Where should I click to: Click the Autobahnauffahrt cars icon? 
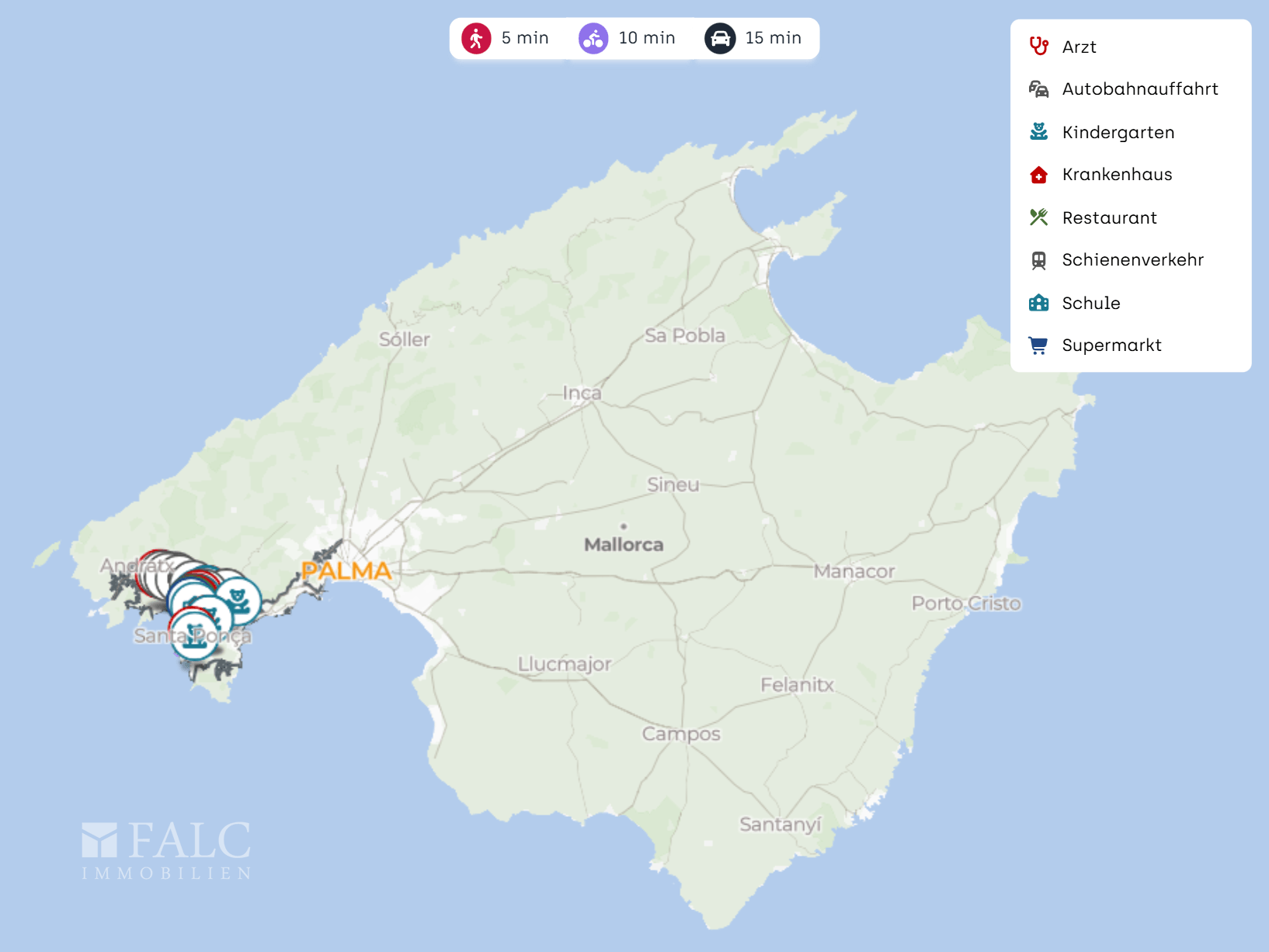[x=1038, y=89]
